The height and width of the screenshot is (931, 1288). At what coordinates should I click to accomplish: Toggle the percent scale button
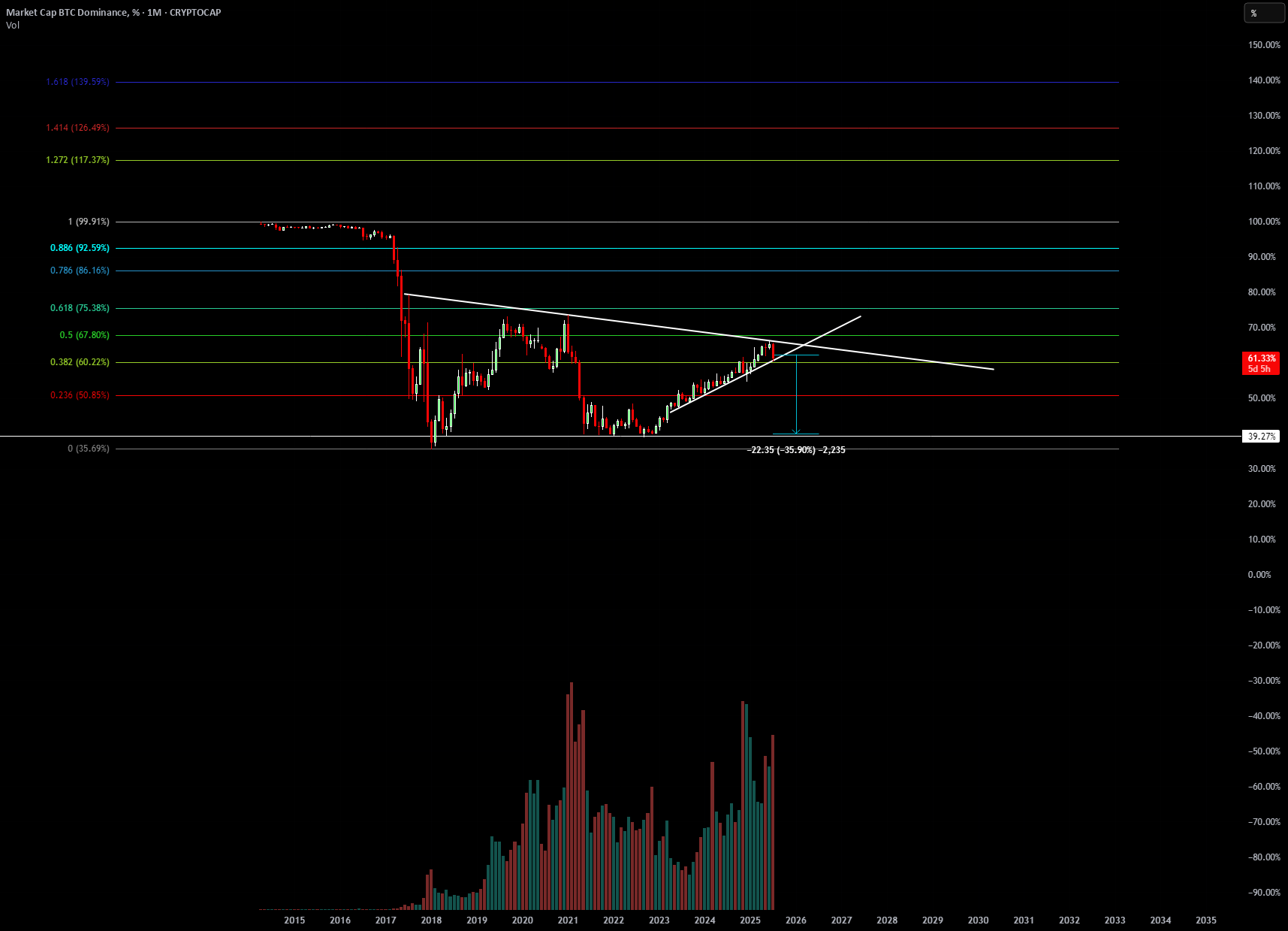click(1264, 13)
